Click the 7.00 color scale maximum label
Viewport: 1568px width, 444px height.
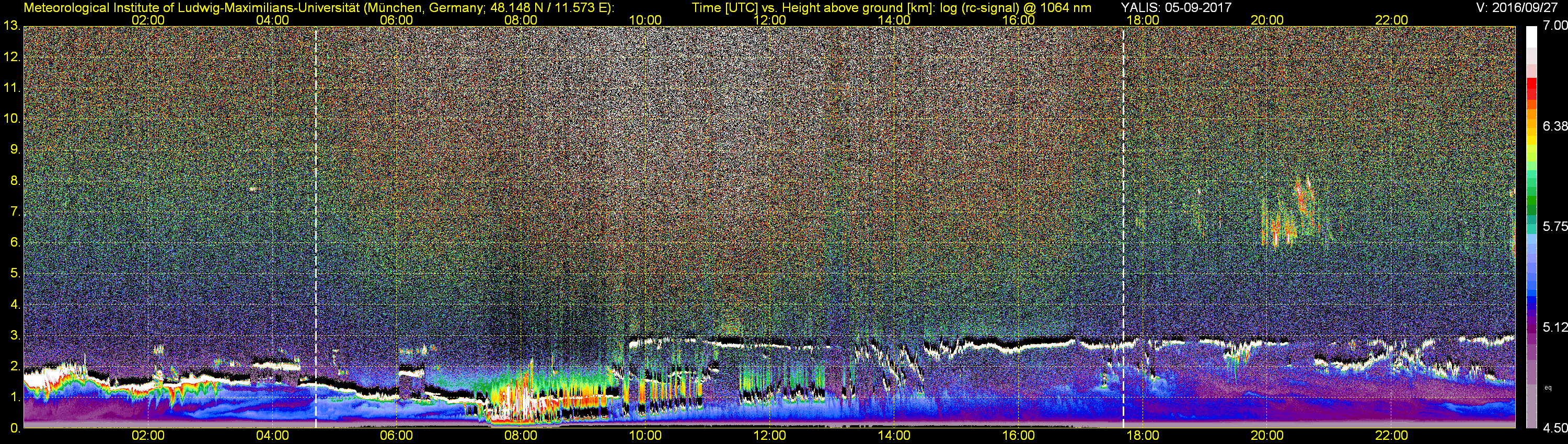coord(1554,26)
